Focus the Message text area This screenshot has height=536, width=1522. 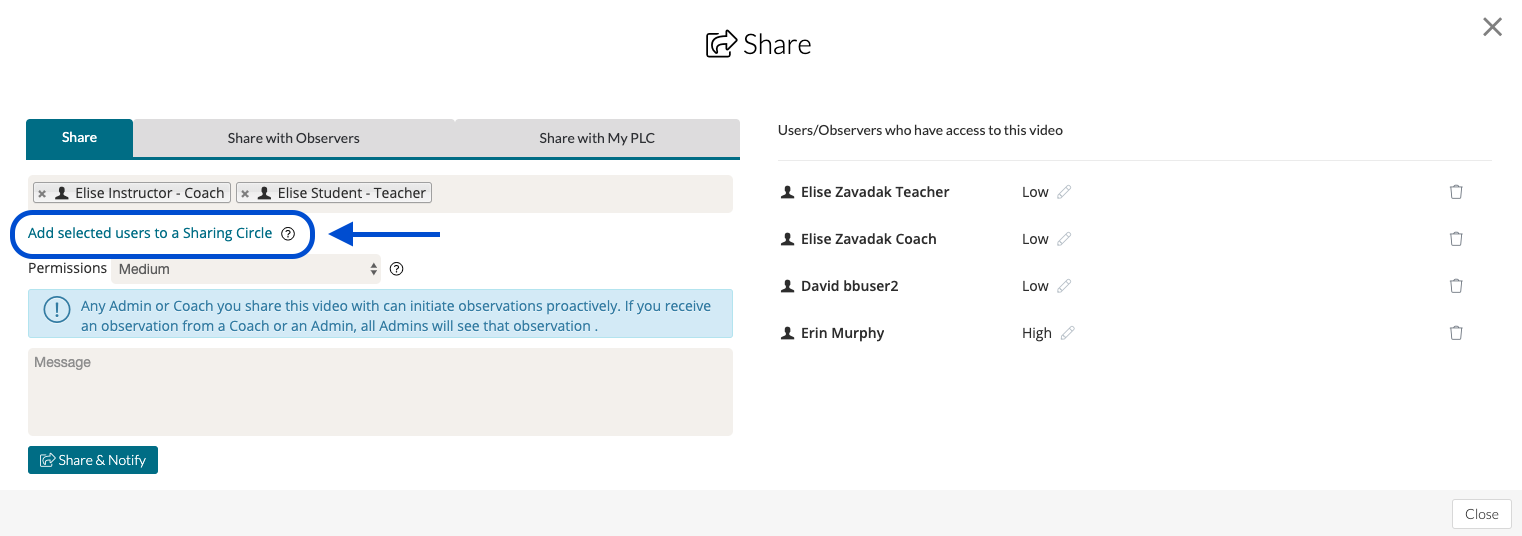(x=380, y=392)
